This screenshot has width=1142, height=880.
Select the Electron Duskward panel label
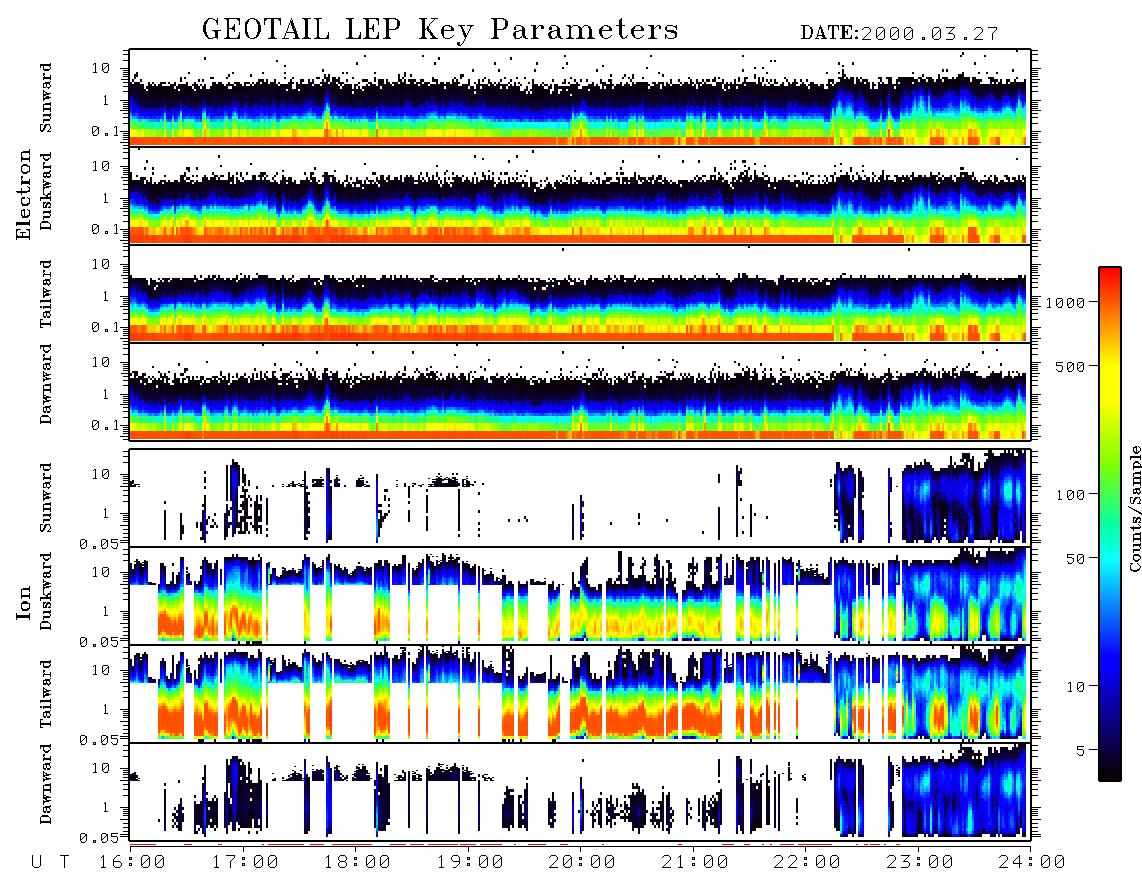(46, 191)
